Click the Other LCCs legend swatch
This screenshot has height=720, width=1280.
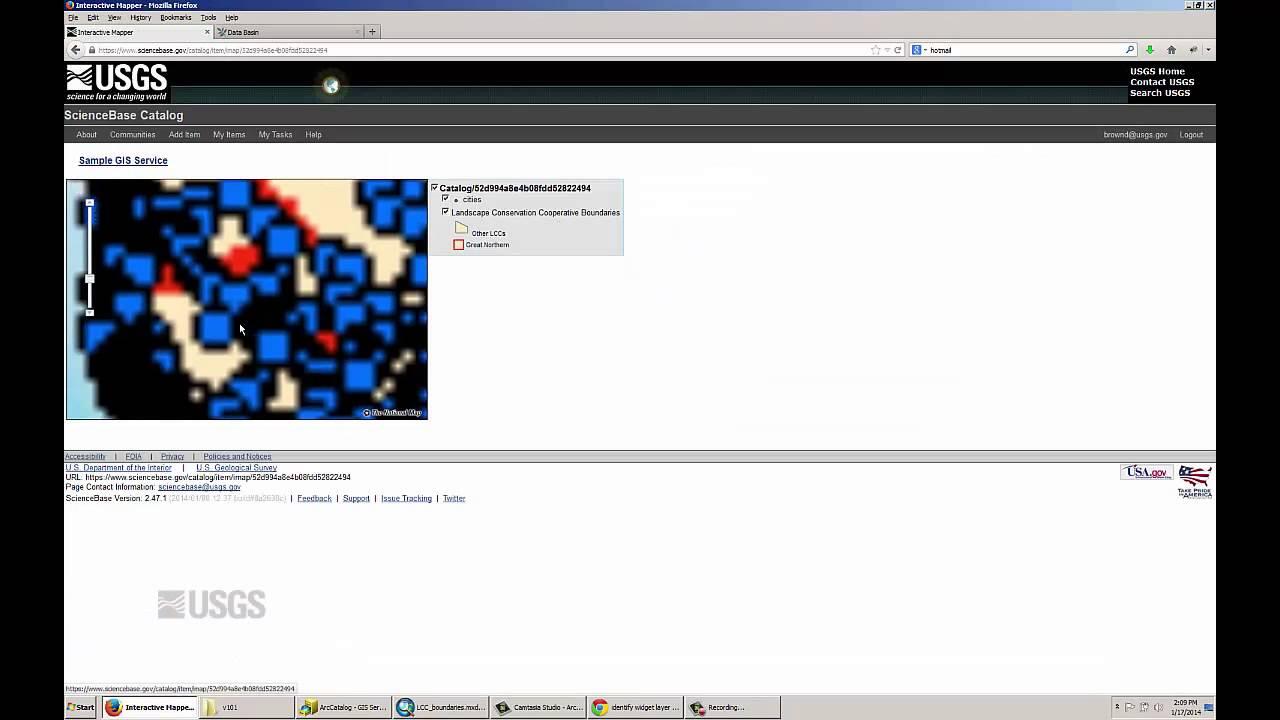(x=461, y=229)
